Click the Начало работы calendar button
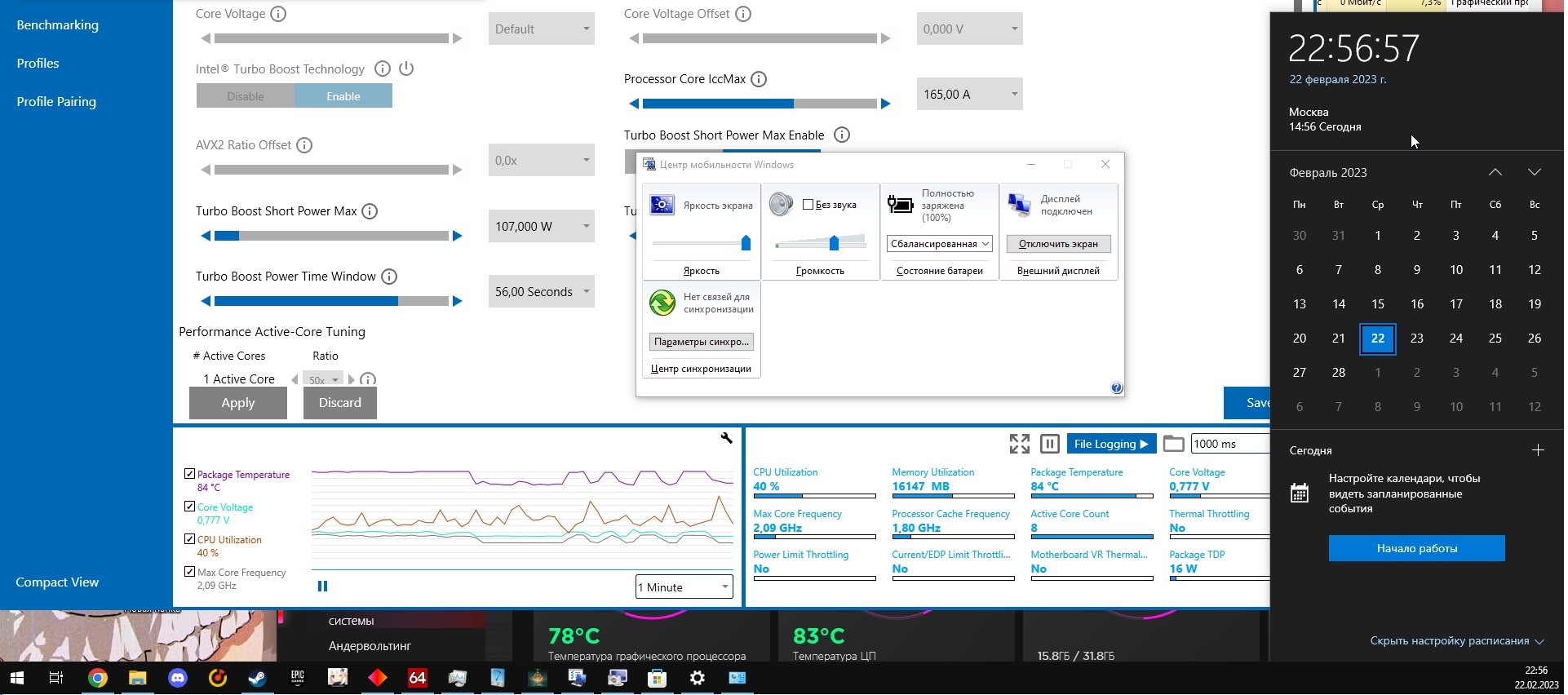The width and height of the screenshot is (1568, 695). tap(1417, 548)
